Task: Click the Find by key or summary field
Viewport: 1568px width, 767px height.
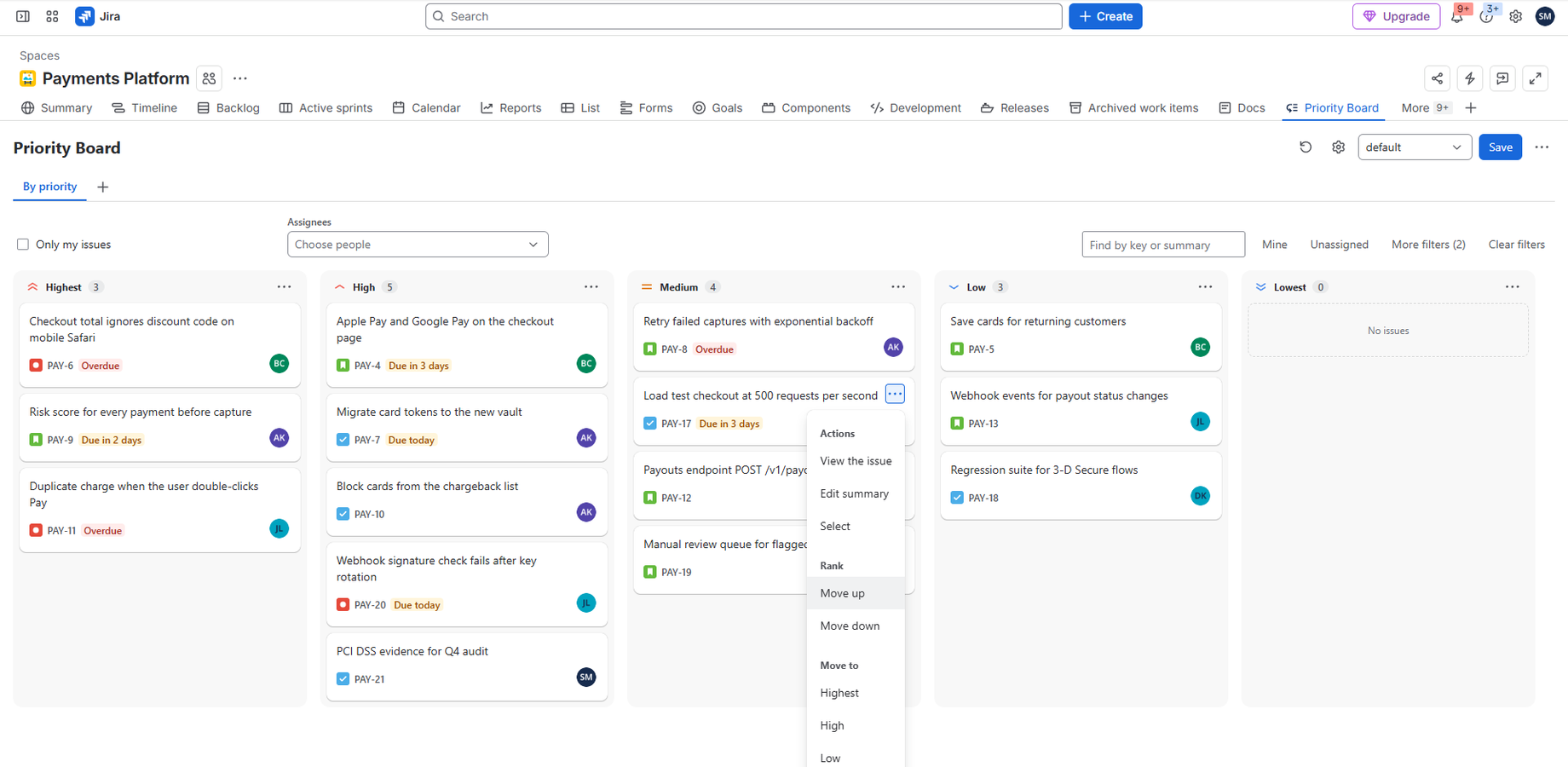Action: pos(1163,245)
